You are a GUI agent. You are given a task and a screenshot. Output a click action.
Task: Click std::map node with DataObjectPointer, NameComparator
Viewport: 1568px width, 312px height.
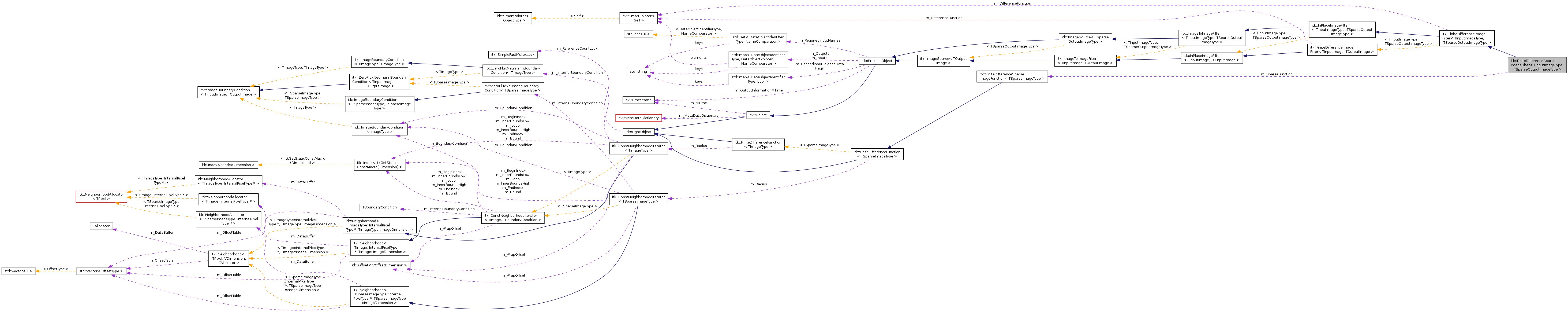[x=758, y=59]
